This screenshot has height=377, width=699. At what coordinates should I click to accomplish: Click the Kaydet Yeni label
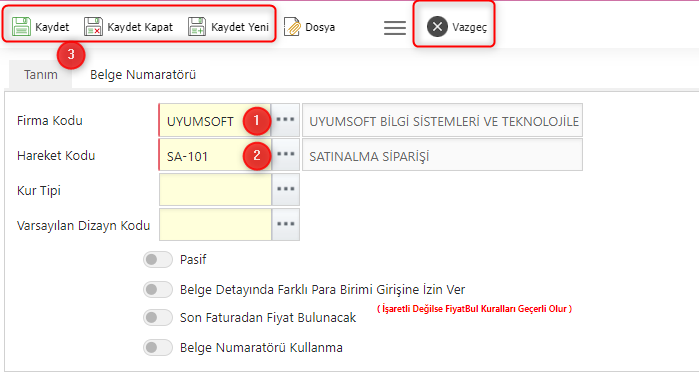[240, 27]
